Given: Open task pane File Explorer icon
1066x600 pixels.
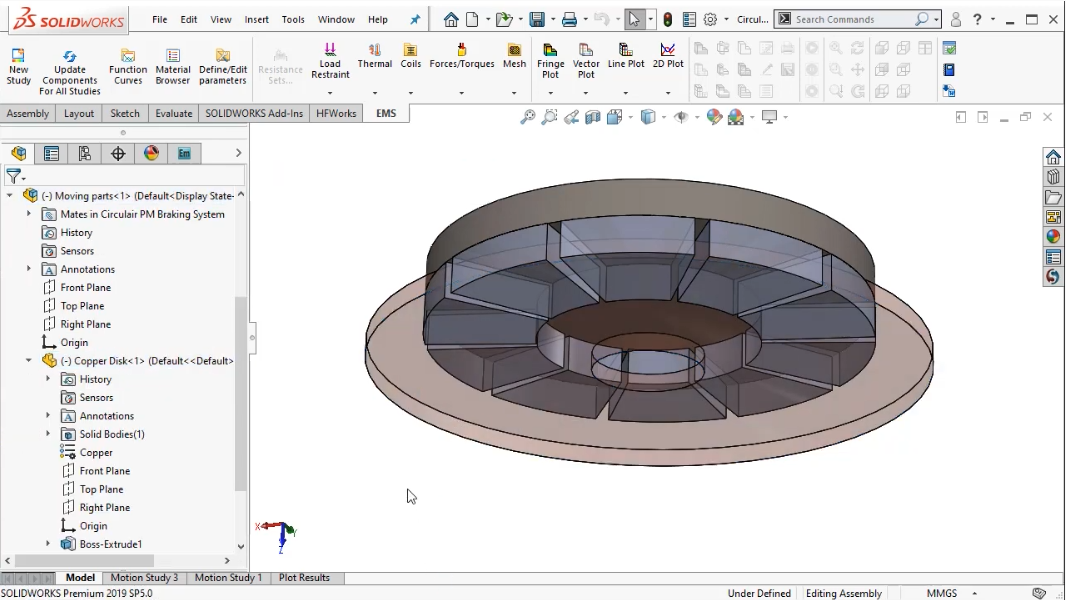Looking at the screenshot, I should (x=1053, y=197).
